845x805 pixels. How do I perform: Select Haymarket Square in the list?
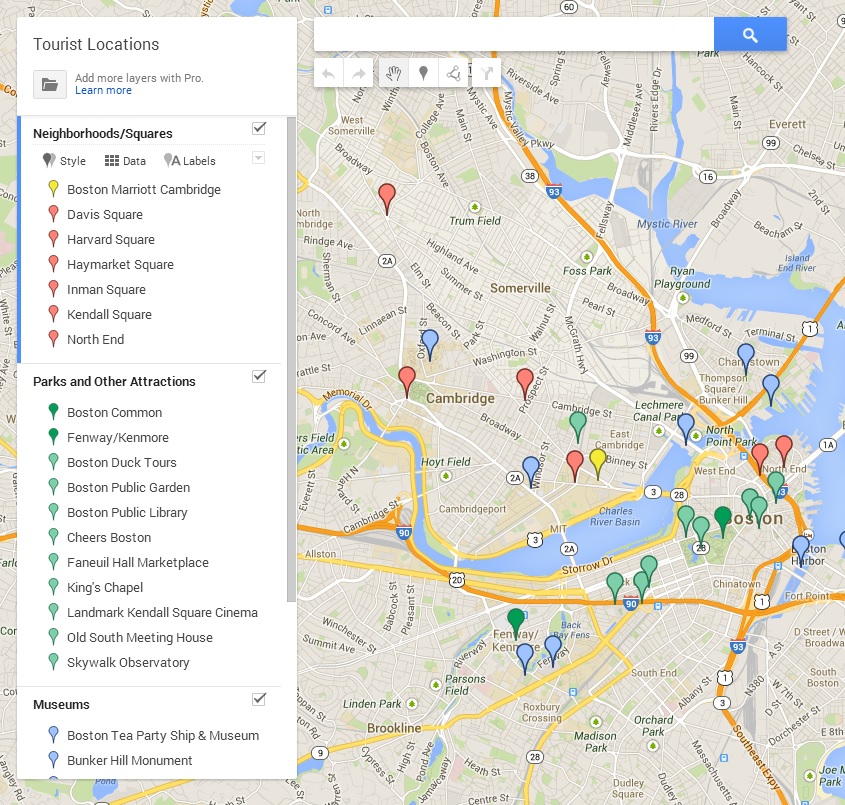[x=120, y=265]
